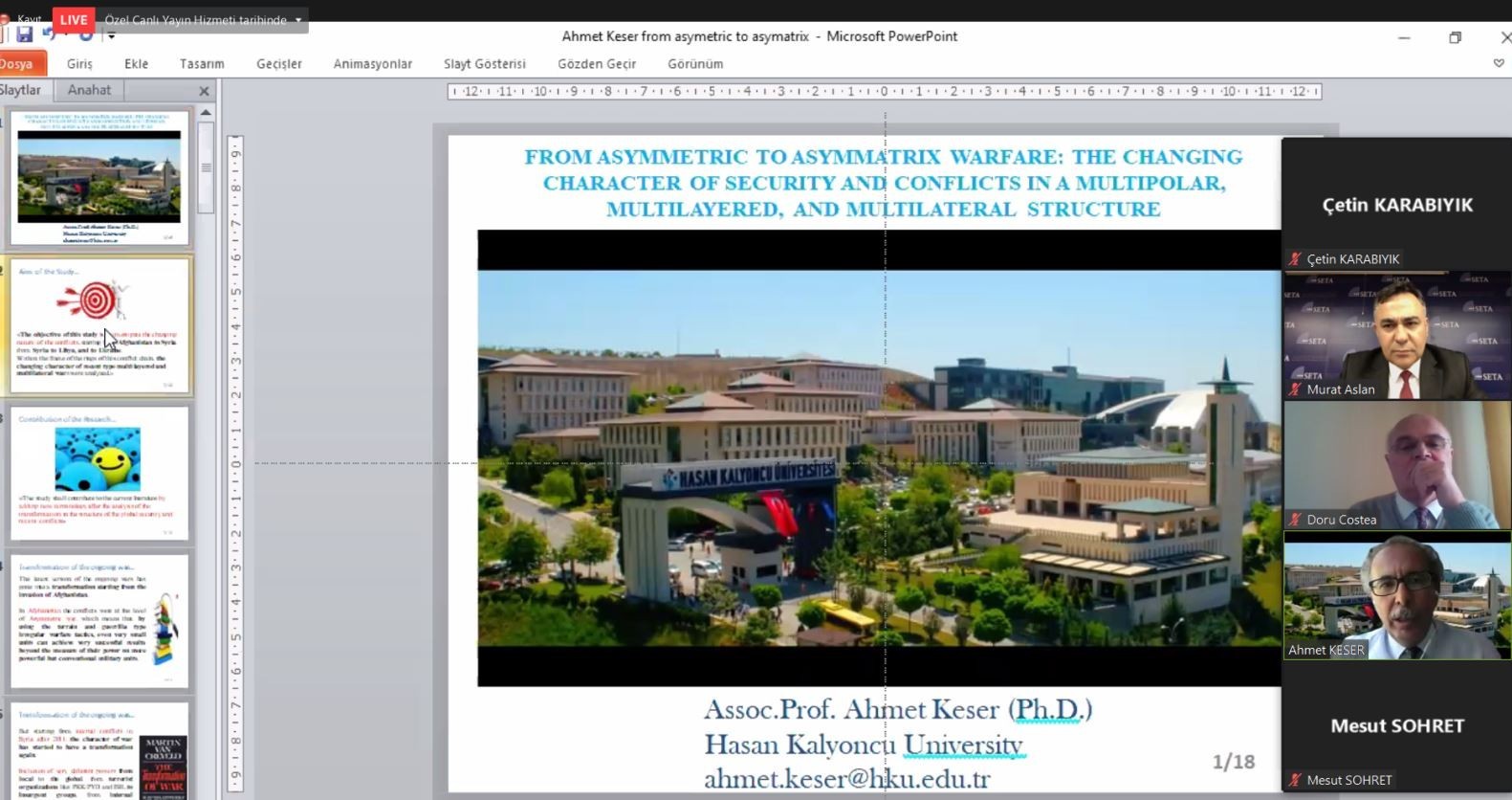Click muted mic icon next to Mesut SOHRET label
This screenshot has width=1512, height=800.
click(1295, 780)
